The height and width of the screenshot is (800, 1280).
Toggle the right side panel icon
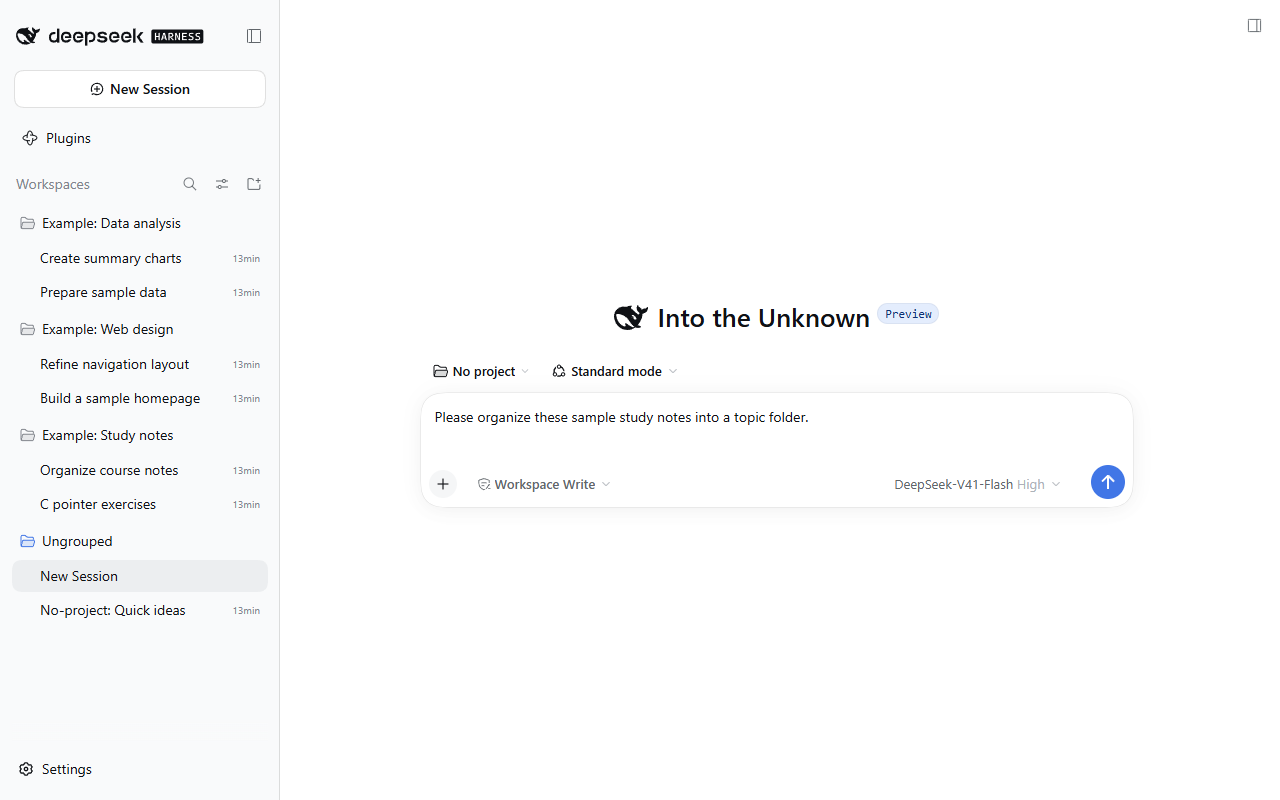[1254, 26]
